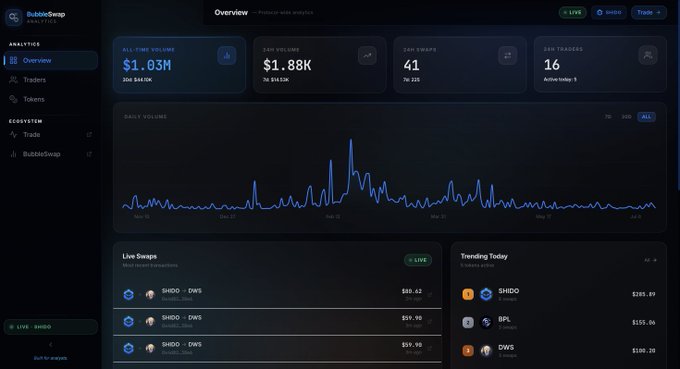Click the SHIDO network button in header
The height and width of the screenshot is (369, 680).
[609, 12]
